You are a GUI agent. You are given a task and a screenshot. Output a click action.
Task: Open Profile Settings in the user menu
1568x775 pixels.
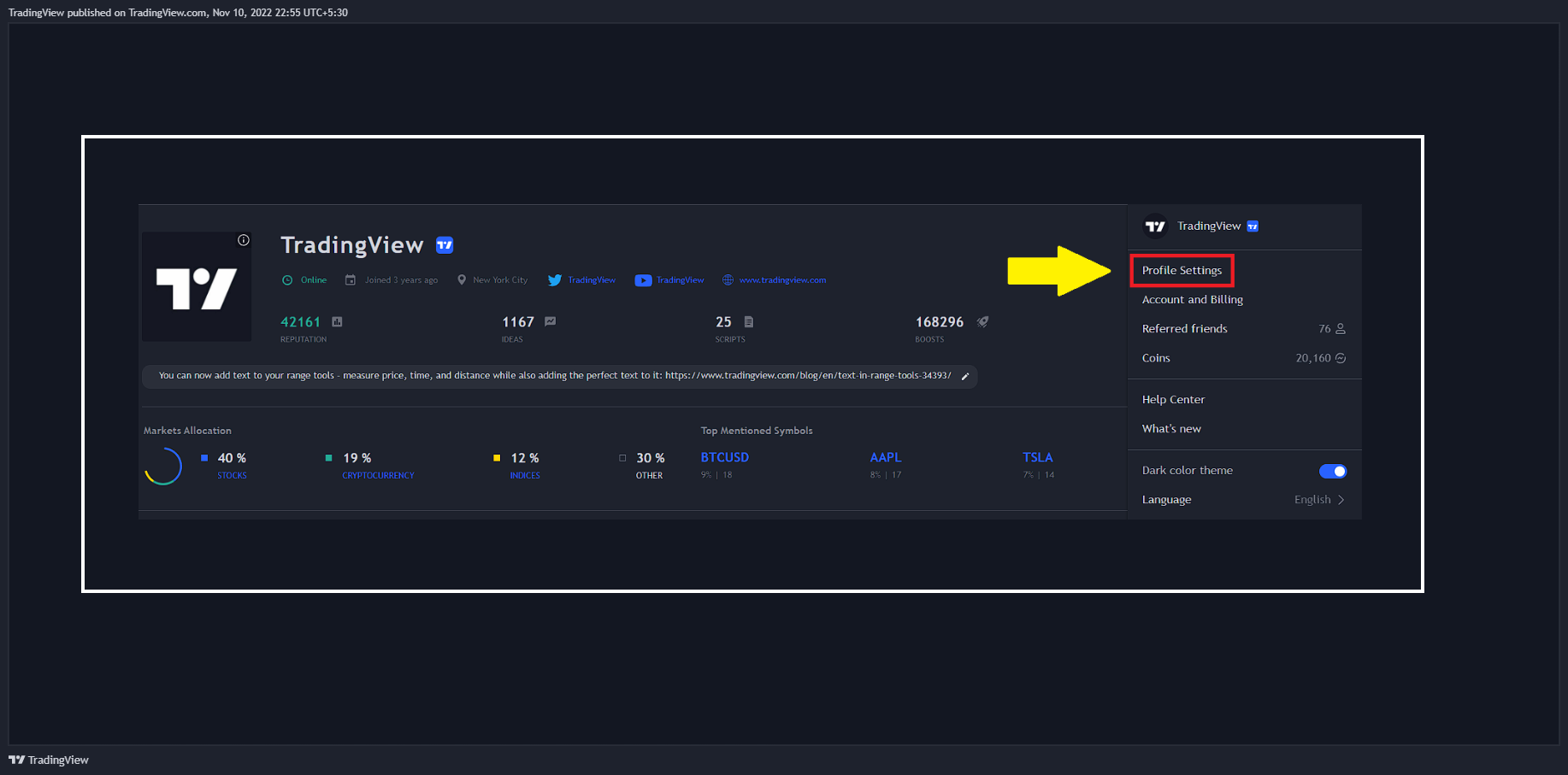coord(1182,271)
